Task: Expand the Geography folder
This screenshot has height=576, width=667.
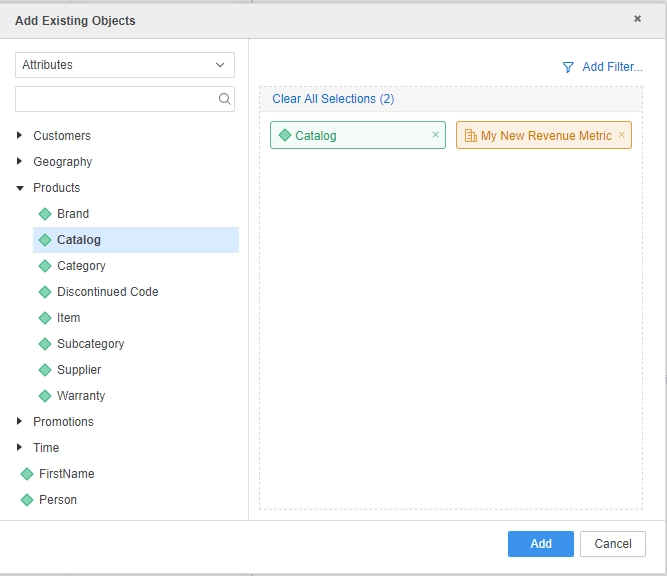Action: tap(20, 162)
